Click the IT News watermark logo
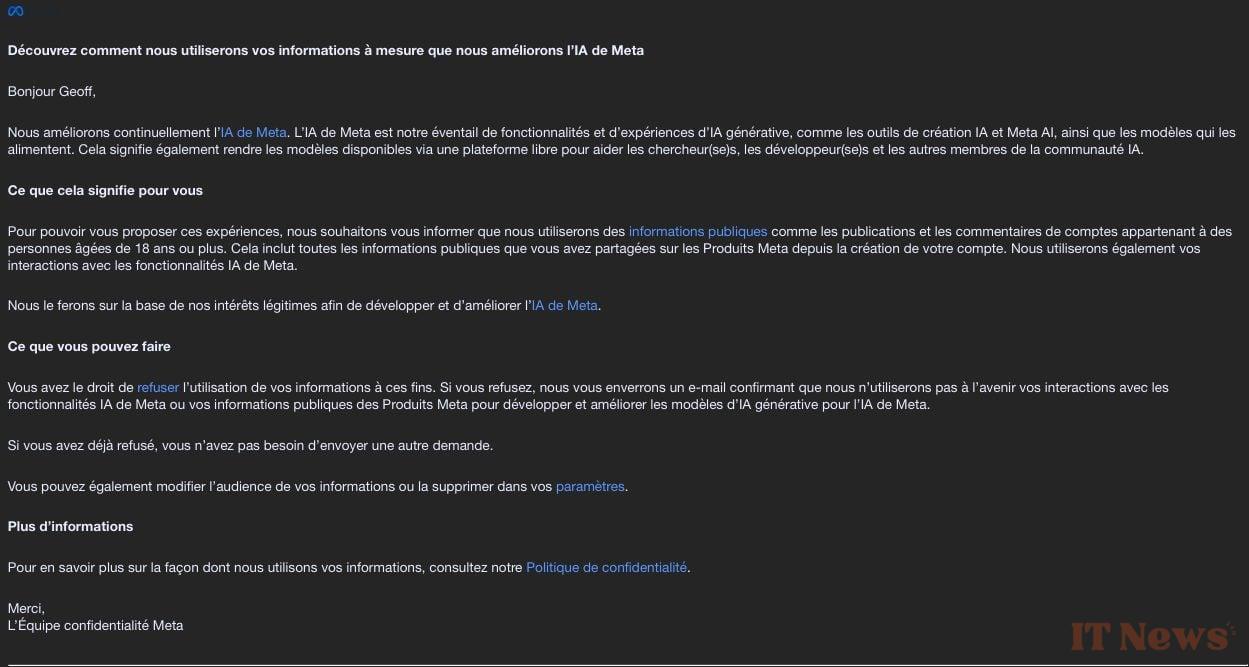 click(1152, 636)
